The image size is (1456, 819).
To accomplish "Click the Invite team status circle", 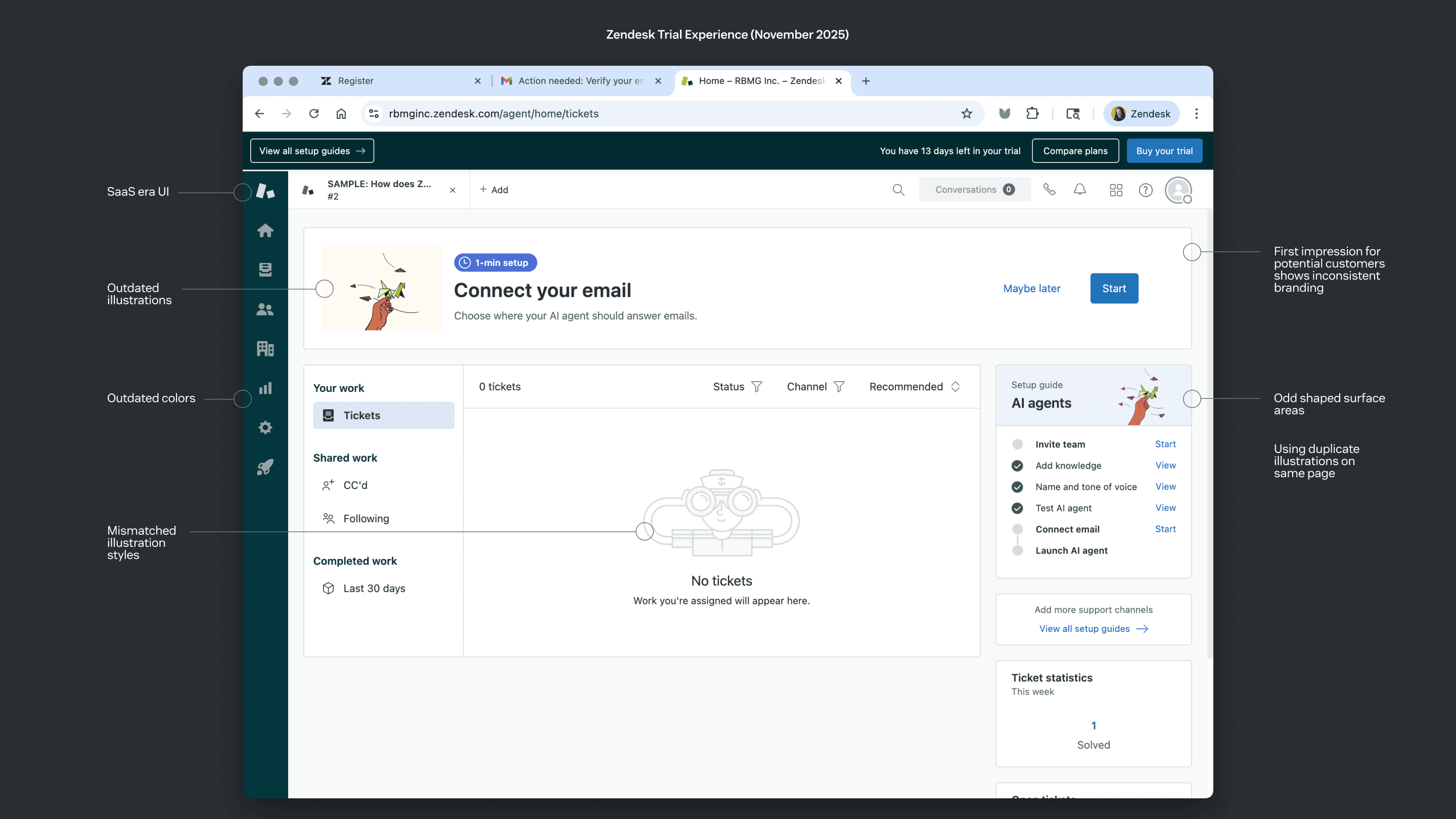I will pos(1017,444).
